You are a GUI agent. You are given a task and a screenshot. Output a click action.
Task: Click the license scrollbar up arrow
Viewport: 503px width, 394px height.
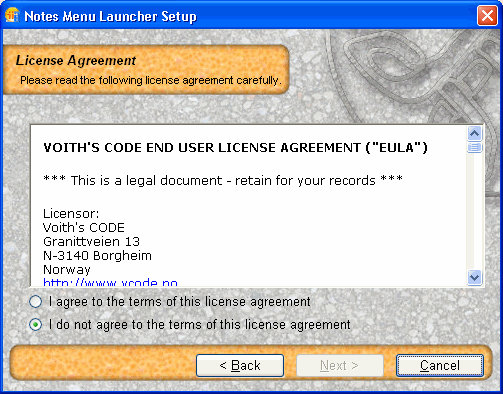pyautogui.click(x=474, y=134)
